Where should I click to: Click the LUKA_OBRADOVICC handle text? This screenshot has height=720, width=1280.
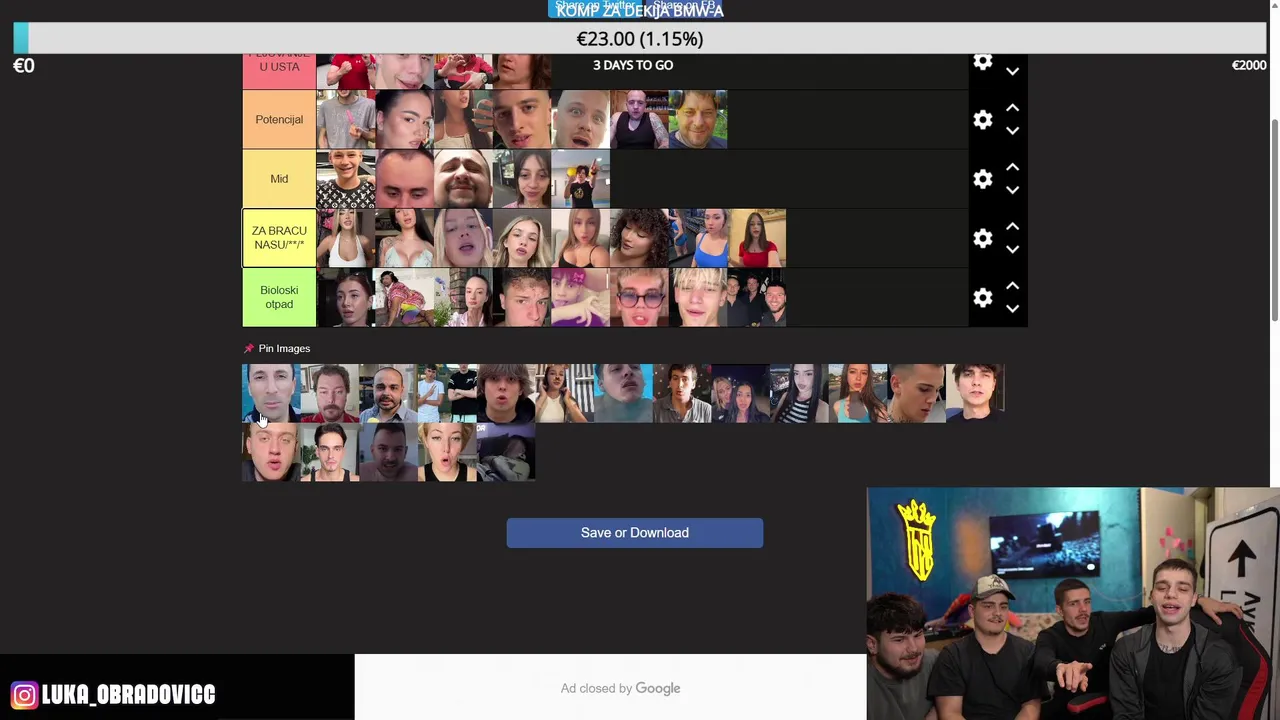tap(128, 694)
